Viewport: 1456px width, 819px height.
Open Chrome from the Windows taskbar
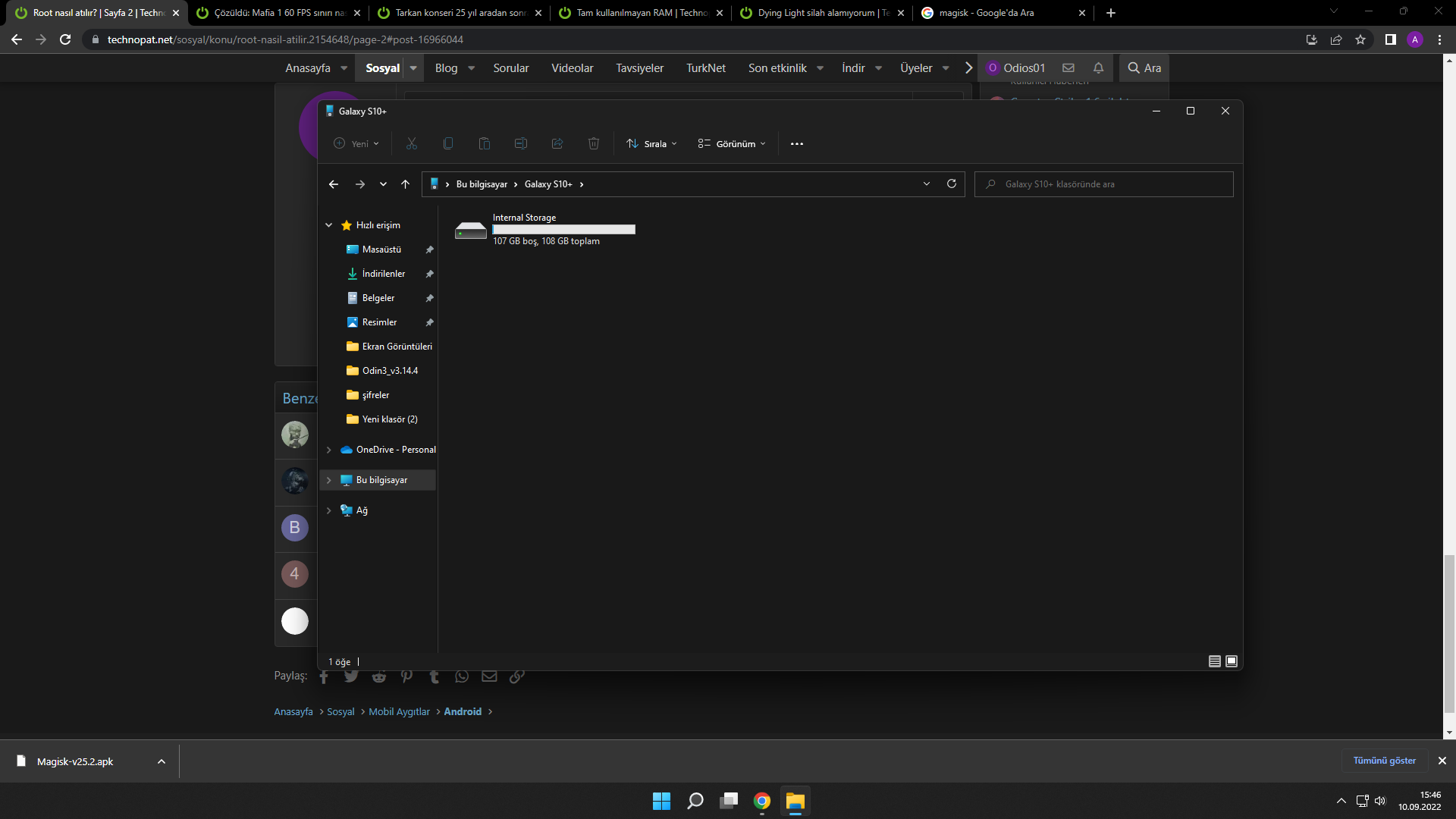(762, 801)
